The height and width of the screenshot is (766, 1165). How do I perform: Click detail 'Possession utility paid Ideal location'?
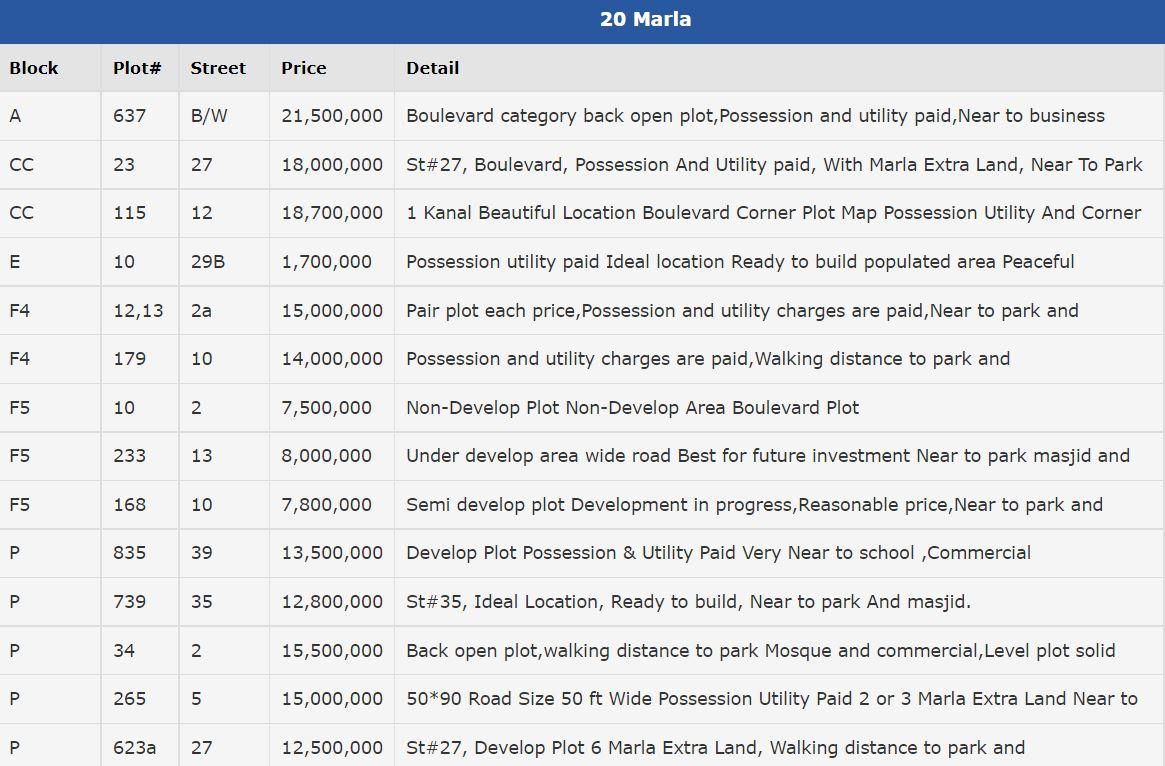[740, 262]
